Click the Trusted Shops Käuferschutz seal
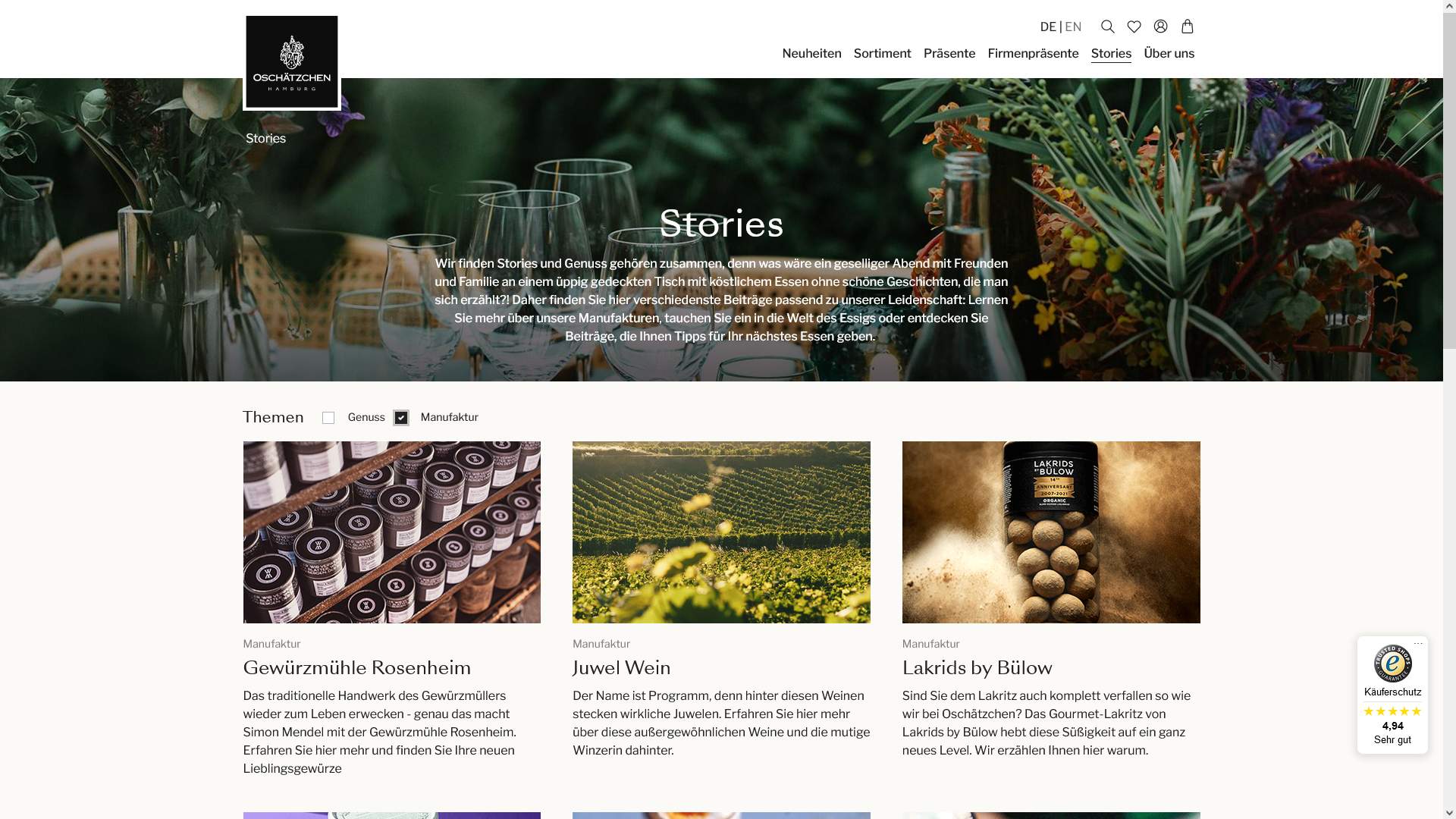1456x819 pixels. click(1392, 664)
